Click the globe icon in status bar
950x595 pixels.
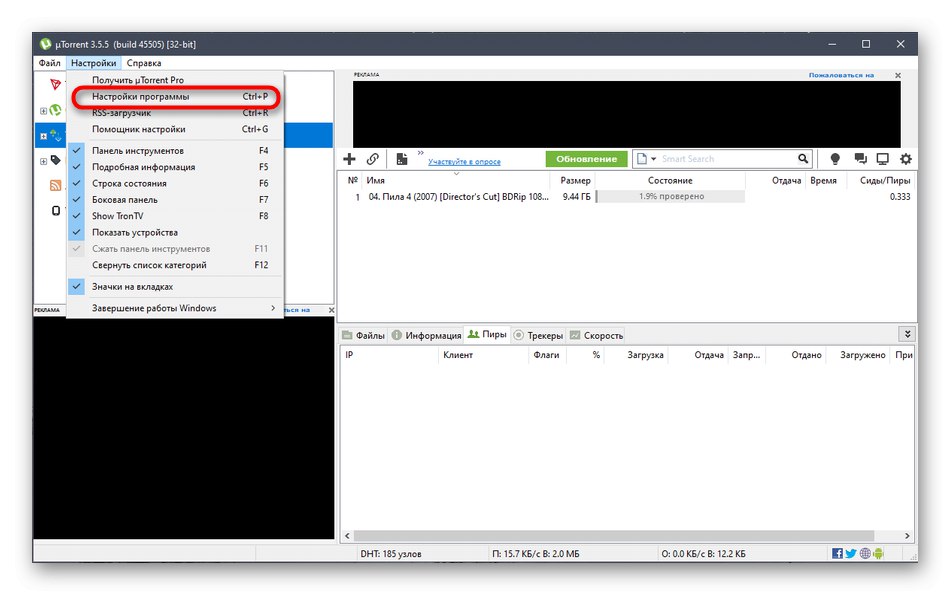point(865,553)
